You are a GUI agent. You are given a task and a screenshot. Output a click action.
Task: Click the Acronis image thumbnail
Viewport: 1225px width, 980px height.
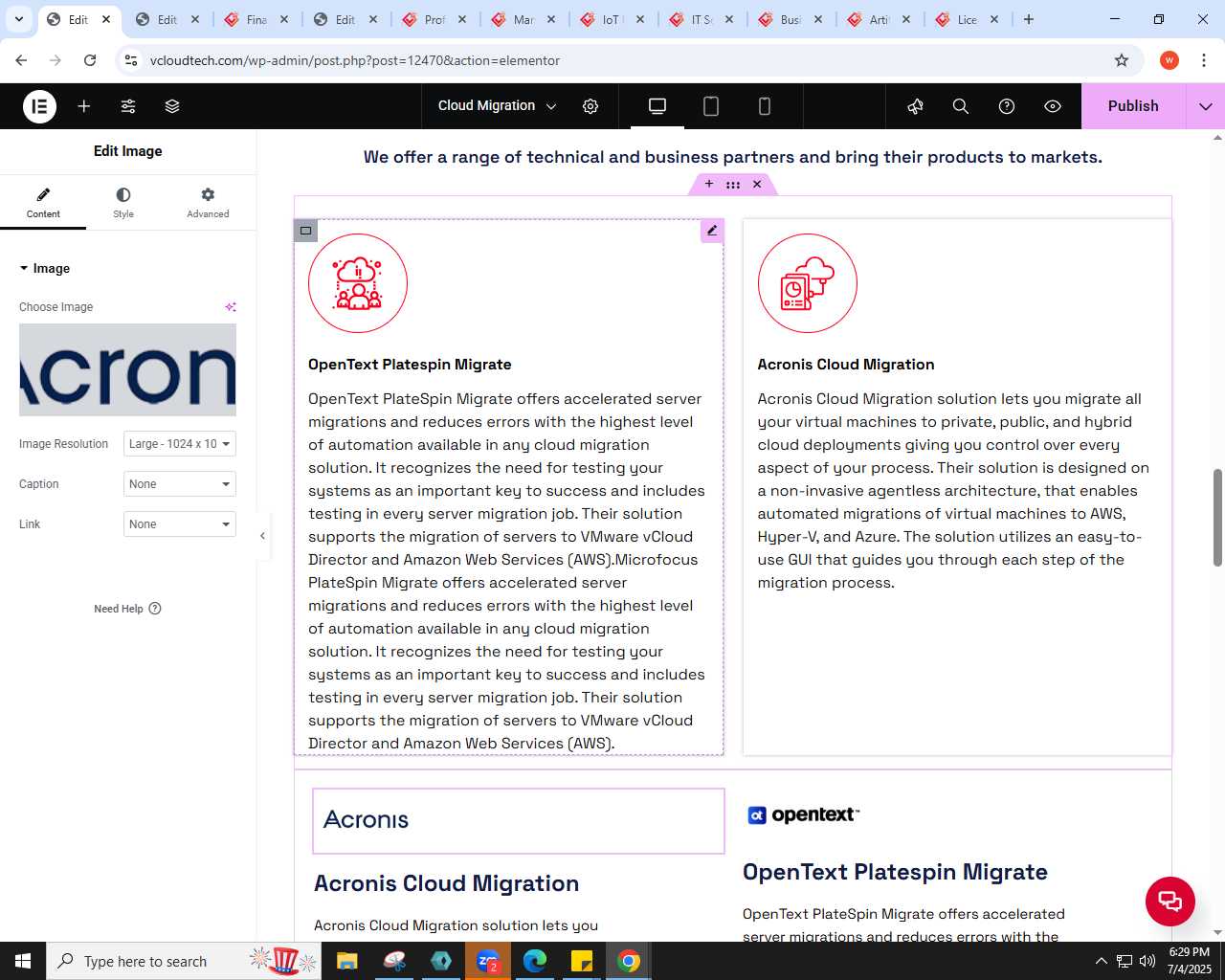(x=127, y=369)
